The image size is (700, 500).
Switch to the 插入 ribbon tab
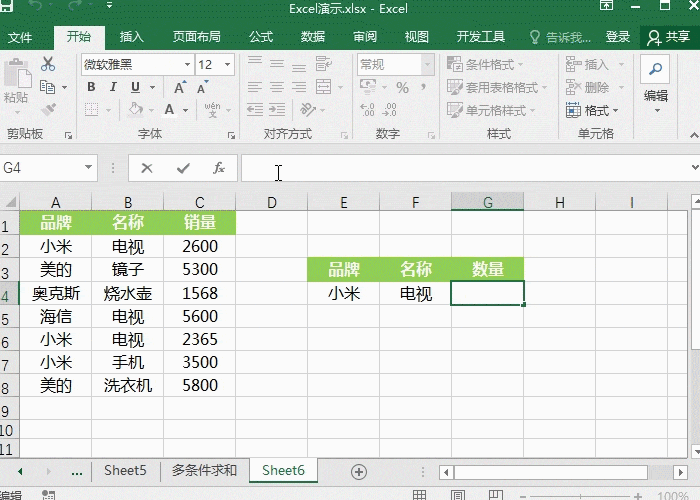click(x=132, y=37)
